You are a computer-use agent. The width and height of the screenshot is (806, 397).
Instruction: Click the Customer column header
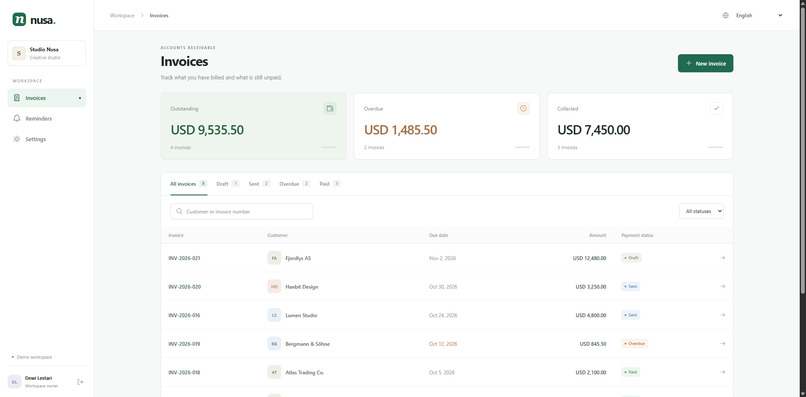[x=278, y=235]
